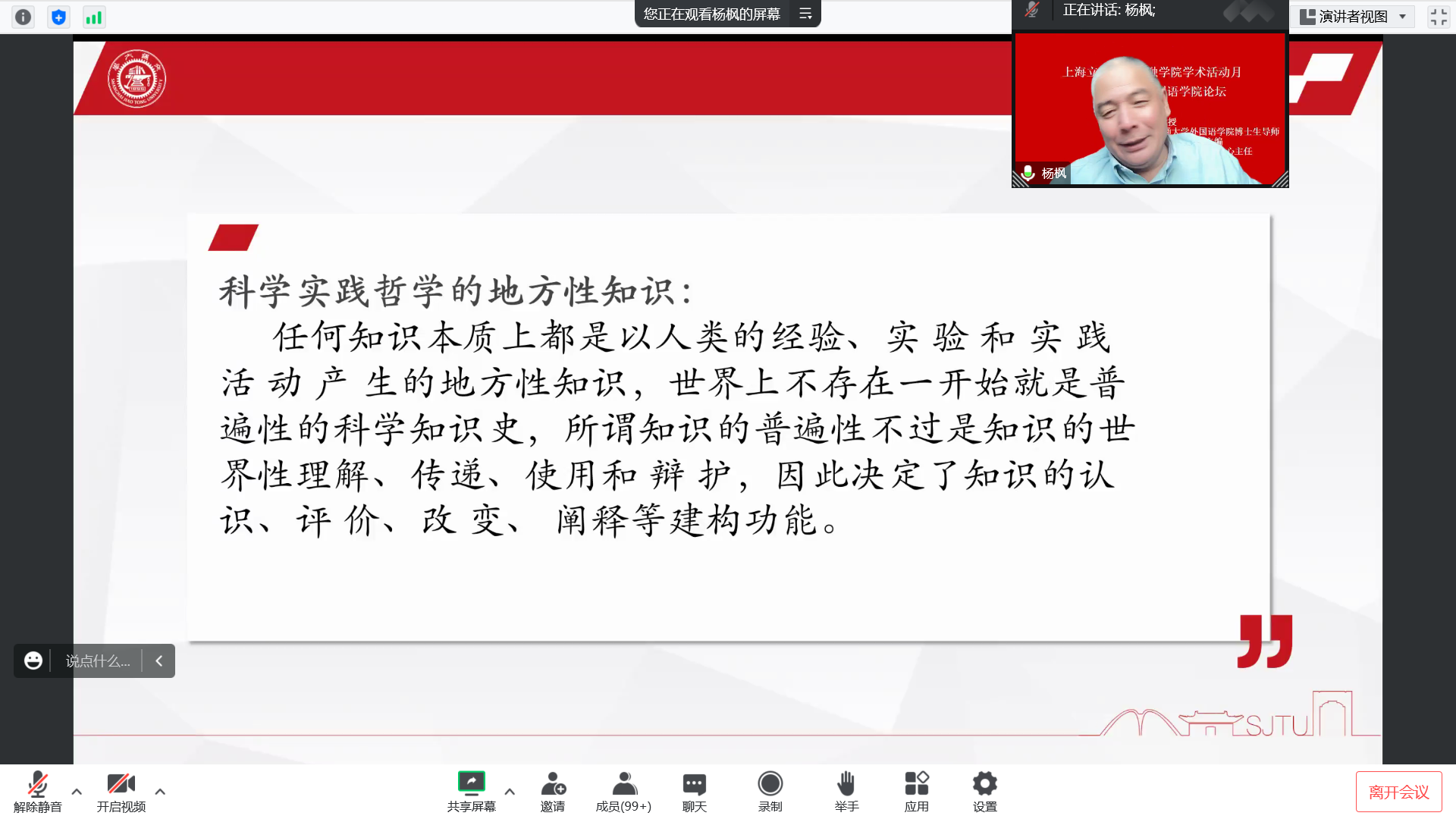Open the speaker view dropdown
1456x819 pixels.
[1354, 17]
